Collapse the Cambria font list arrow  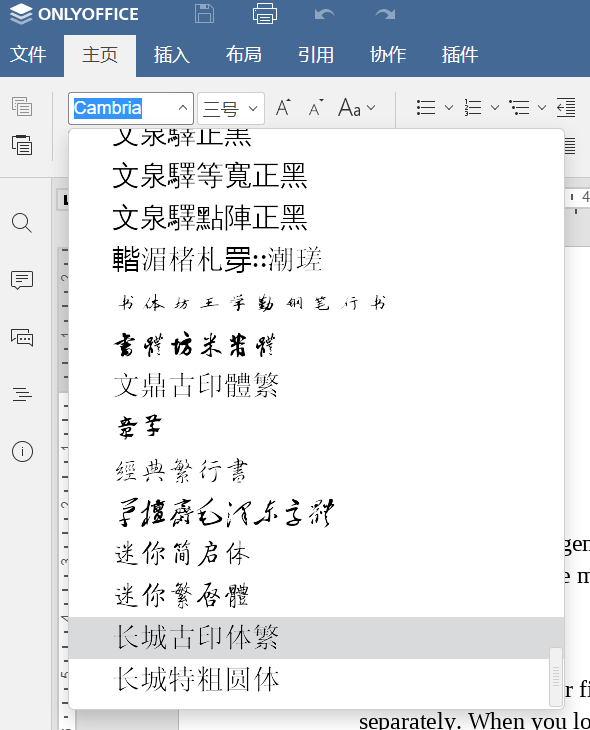click(x=183, y=108)
